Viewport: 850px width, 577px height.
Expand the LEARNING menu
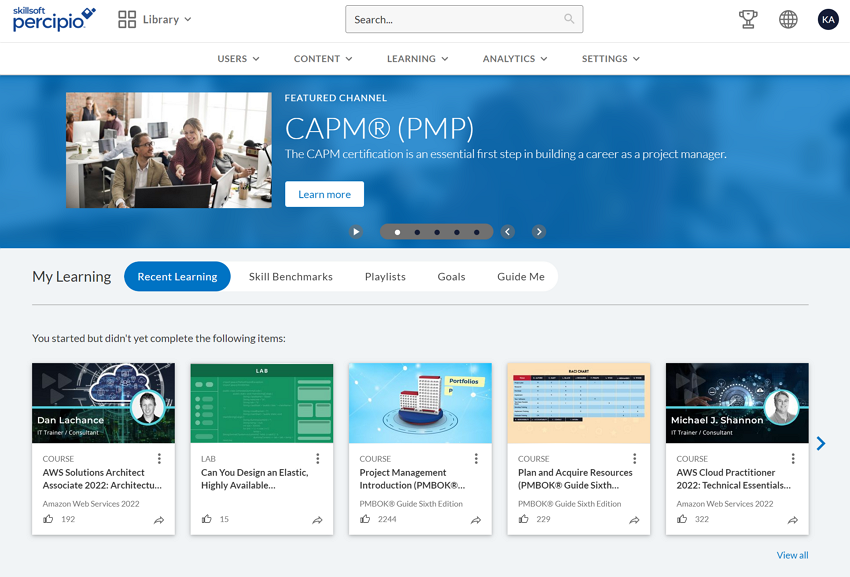coord(417,59)
